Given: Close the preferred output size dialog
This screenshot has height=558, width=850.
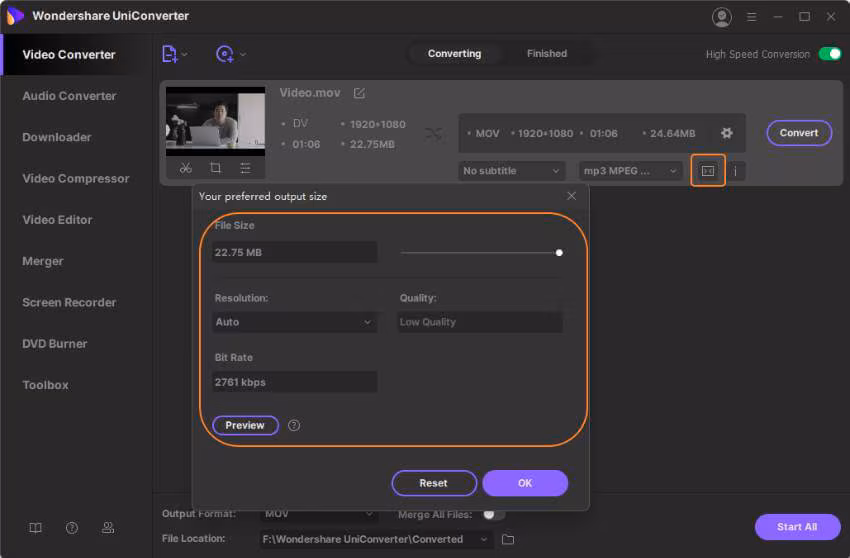Looking at the screenshot, I should (571, 196).
